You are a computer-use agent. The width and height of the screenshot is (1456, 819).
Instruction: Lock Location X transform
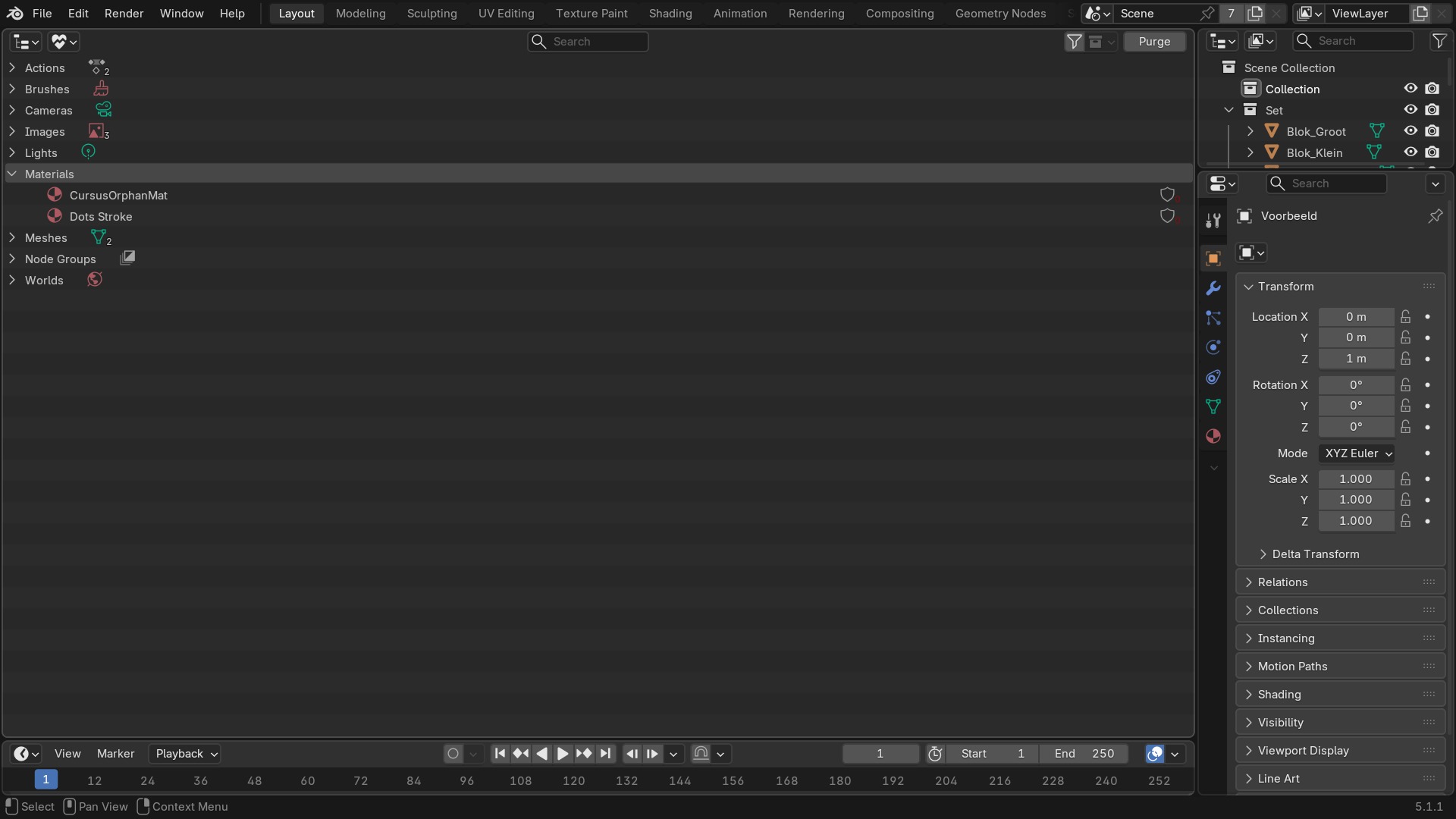click(x=1406, y=316)
